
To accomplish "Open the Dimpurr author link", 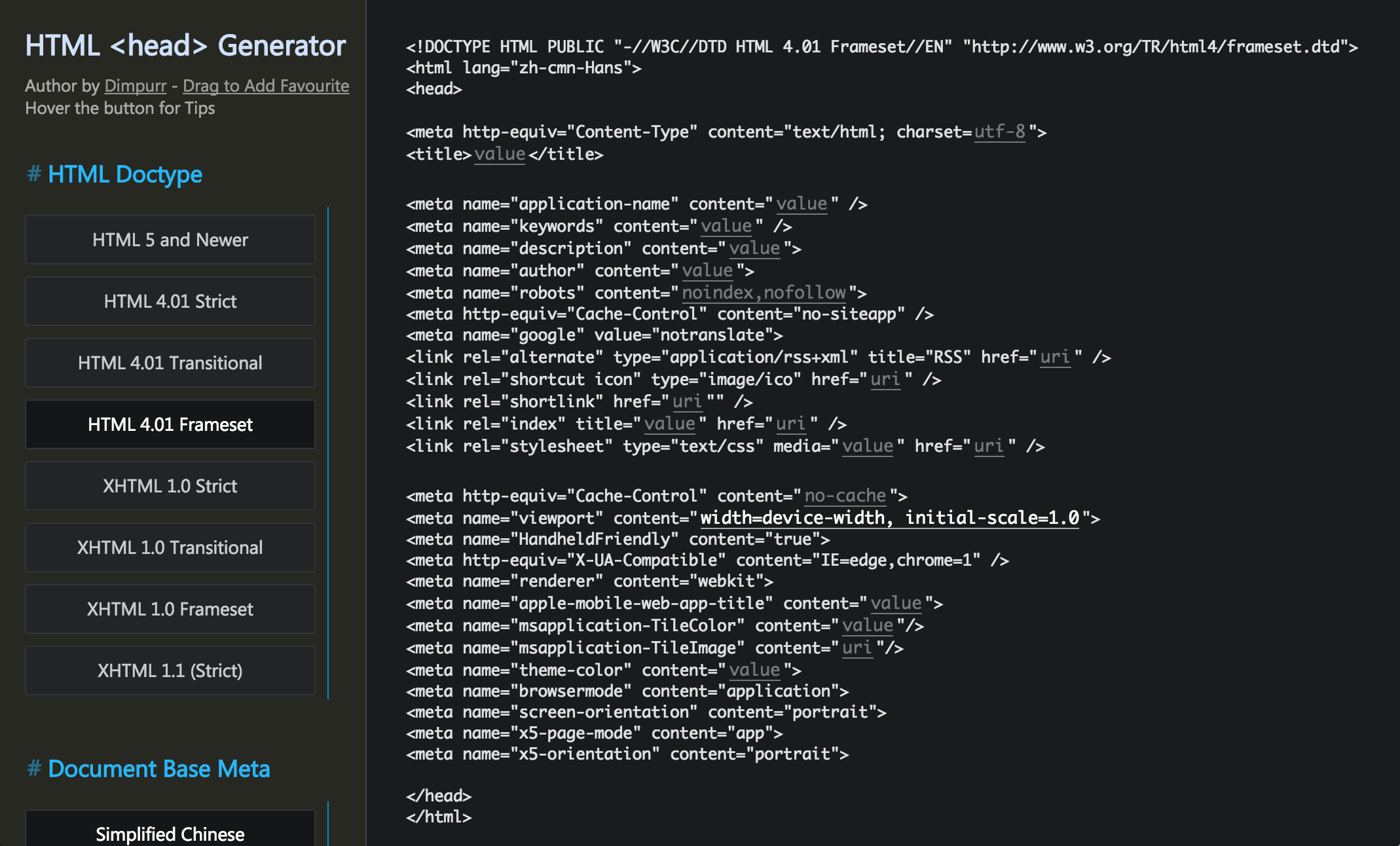I will [136, 86].
